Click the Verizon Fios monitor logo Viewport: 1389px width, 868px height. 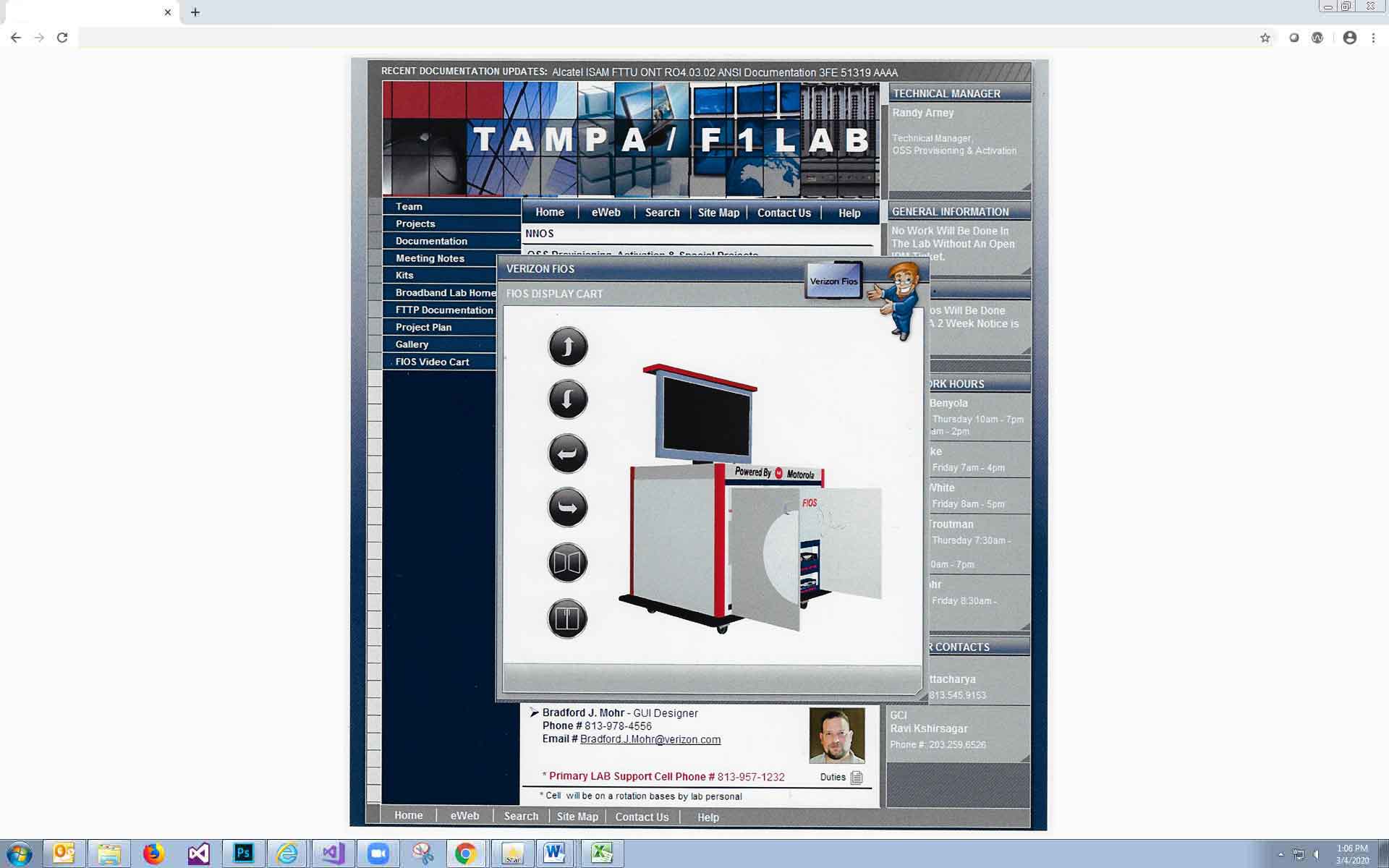[833, 281]
